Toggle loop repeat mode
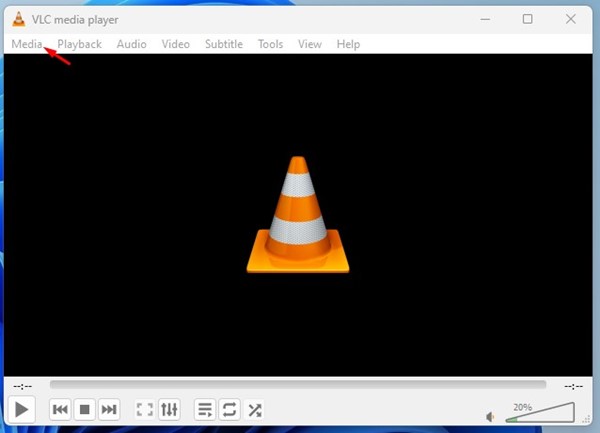Image resolution: width=600 pixels, height=433 pixels. click(x=230, y=410)
